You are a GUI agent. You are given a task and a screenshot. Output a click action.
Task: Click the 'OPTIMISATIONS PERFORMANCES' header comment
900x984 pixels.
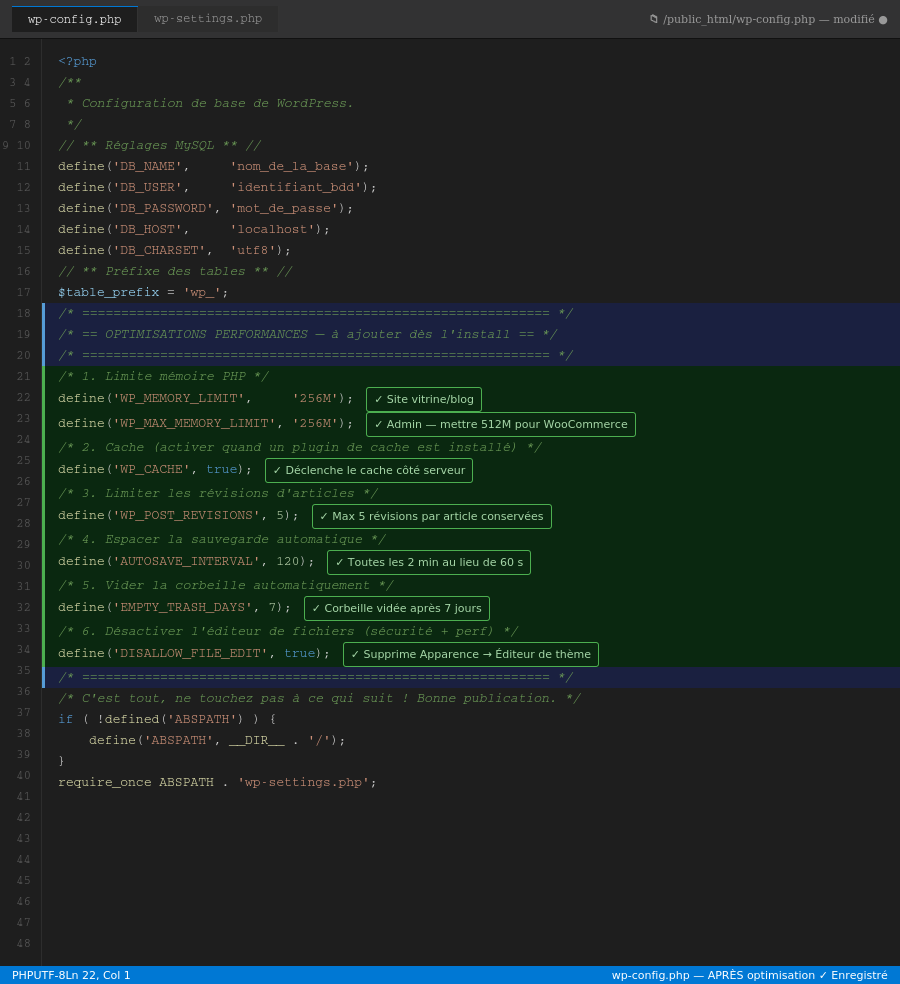(x=308, y=334)
